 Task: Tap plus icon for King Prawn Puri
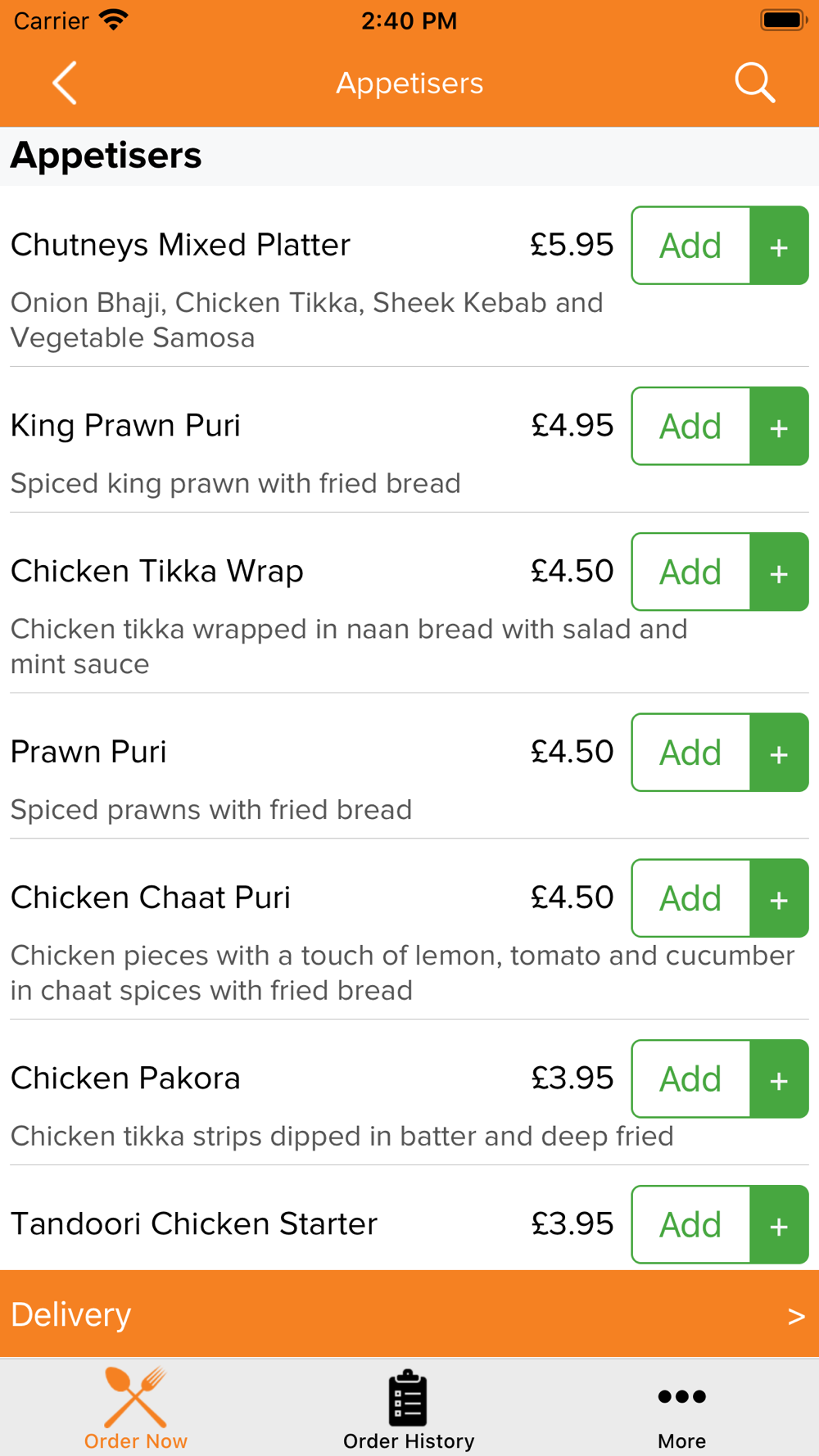(779, 427)
